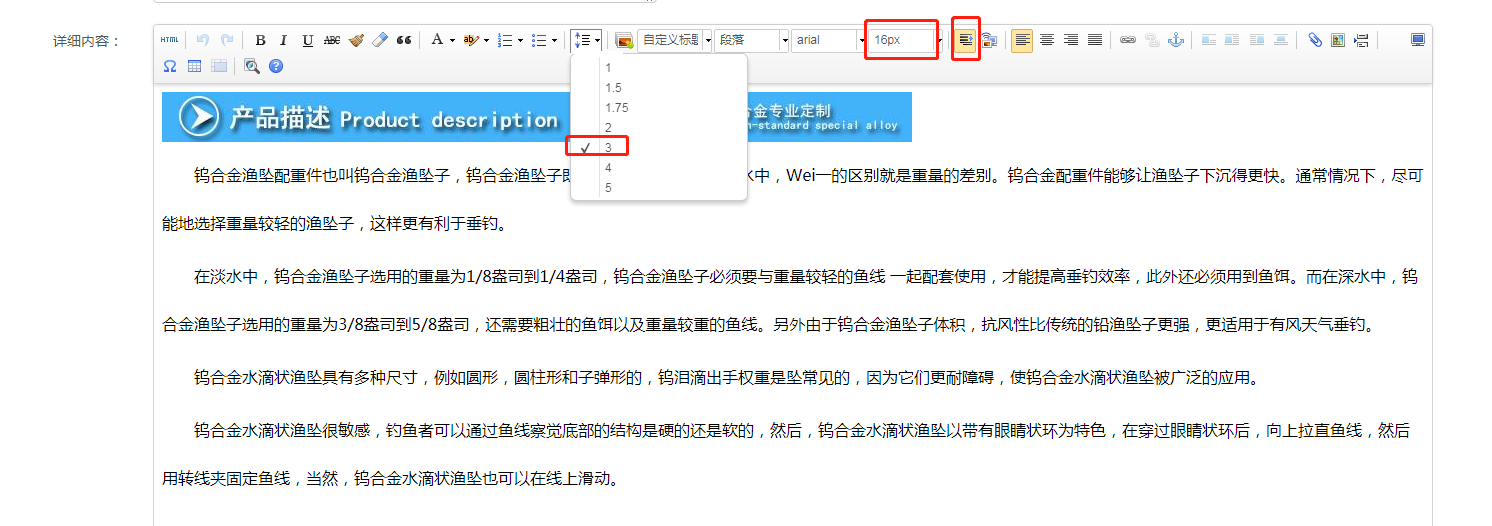The image size is (1492, 526).
Task: Insert a table
Action: point(194,66)
